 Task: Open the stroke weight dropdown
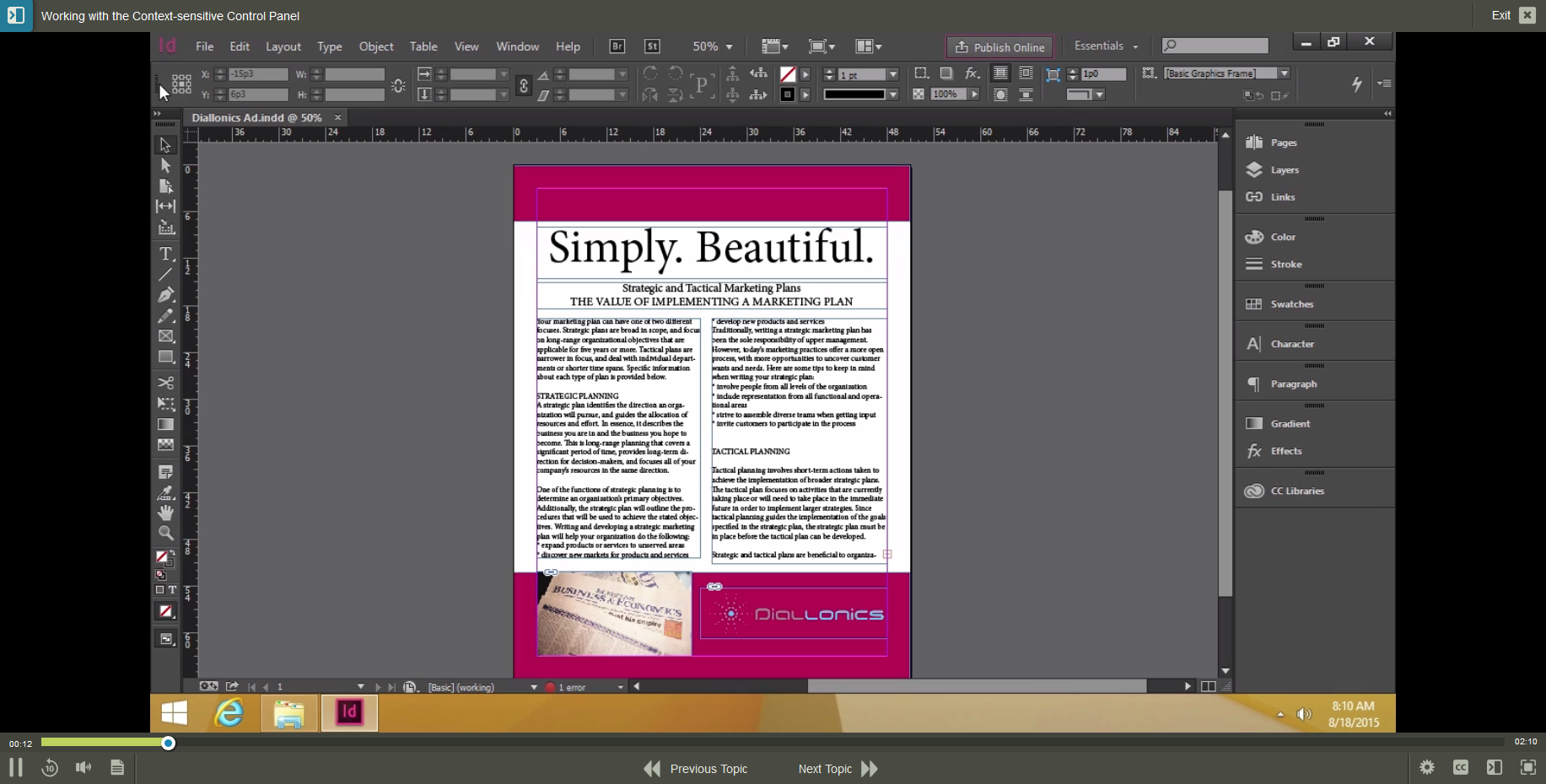pos(892,74)
